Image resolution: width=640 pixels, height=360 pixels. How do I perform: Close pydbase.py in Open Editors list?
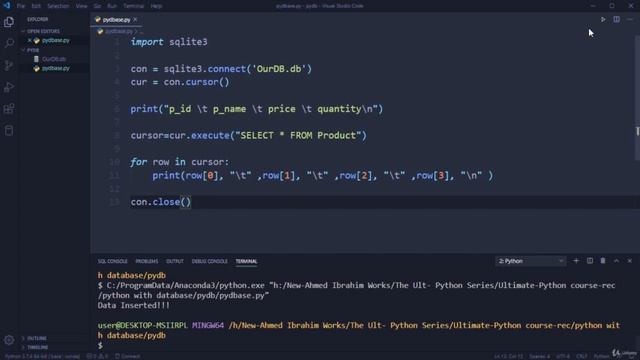pos(30,40)
